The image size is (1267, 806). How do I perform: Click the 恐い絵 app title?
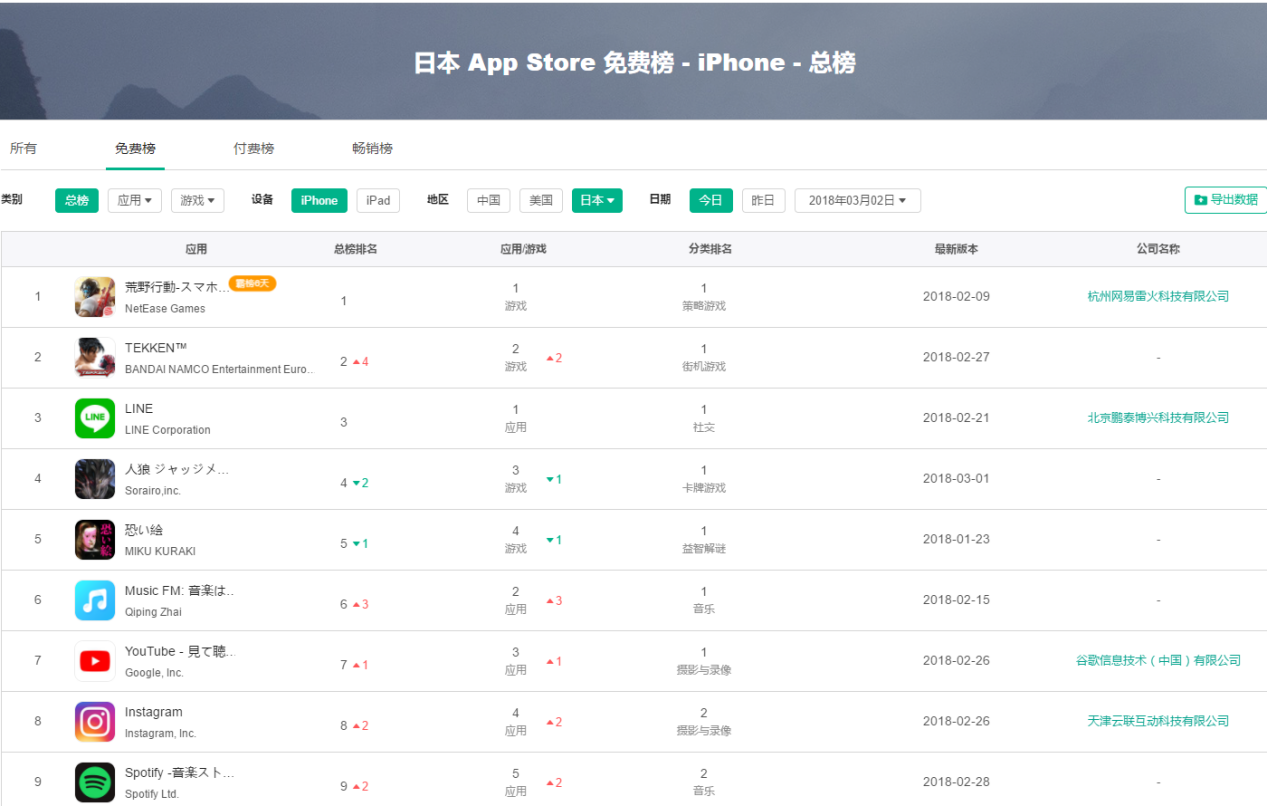click(x=144, y=530)
